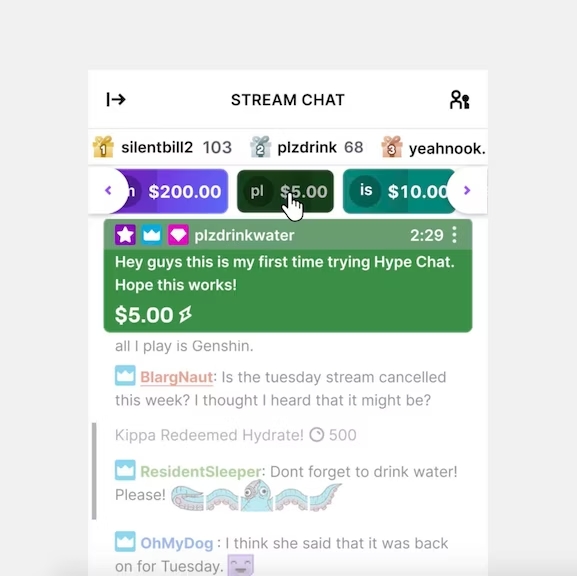This screenshot has width=577, height=576.
Task: Open the community users list icon
Action: click(x=460, y=100)
